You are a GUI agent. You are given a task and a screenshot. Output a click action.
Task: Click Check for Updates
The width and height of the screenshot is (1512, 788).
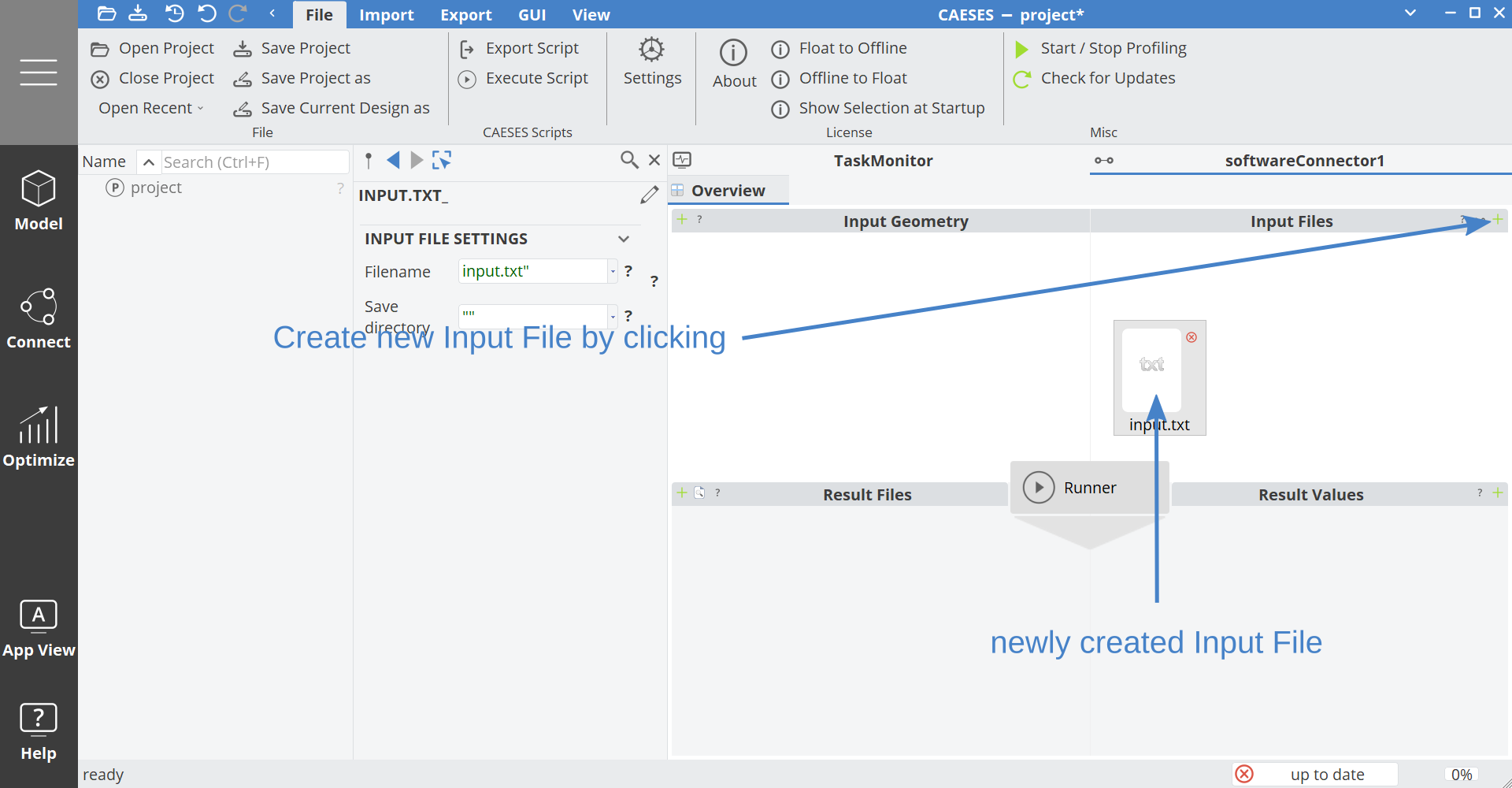(1095, 78)
